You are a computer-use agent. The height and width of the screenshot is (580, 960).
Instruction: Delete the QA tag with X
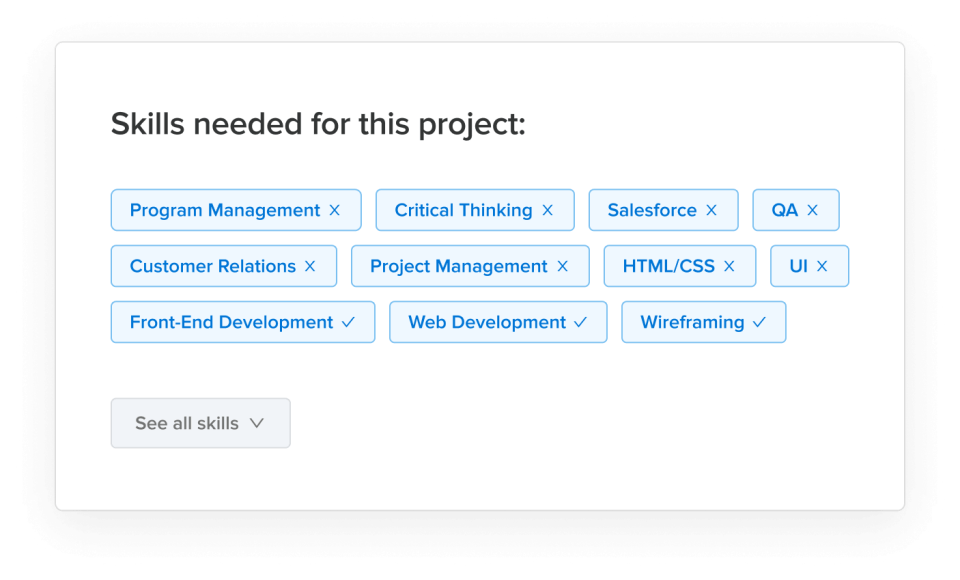pyautogui.click(x=813, y=210)
